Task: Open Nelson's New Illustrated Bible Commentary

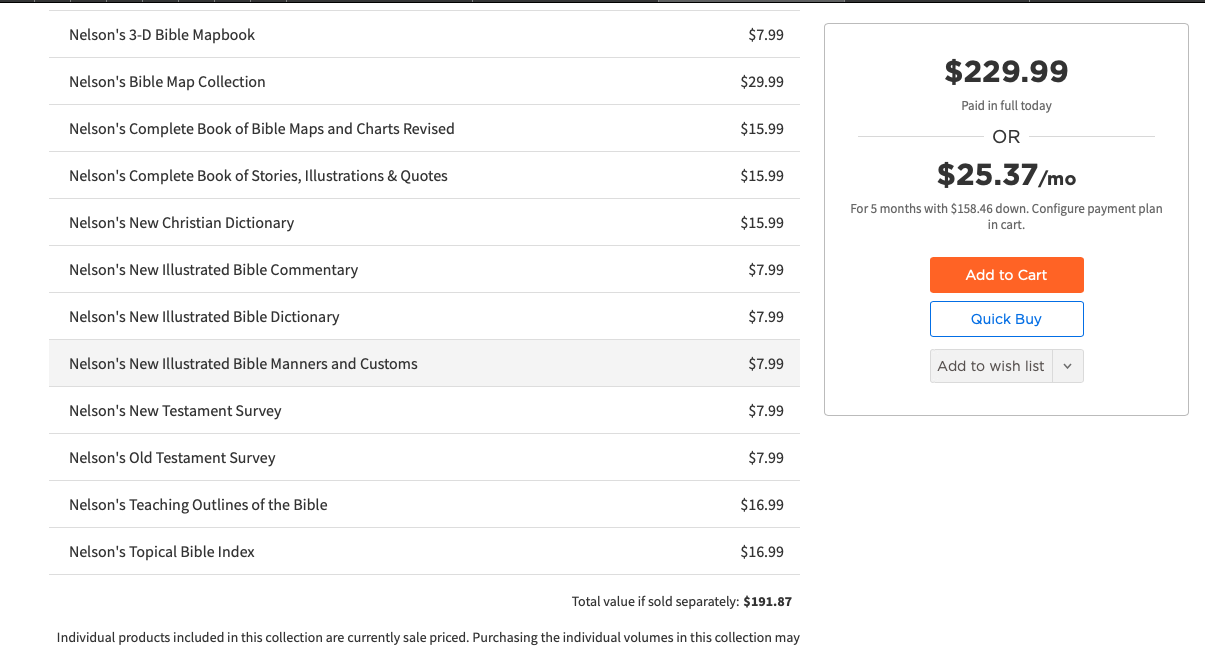Action: 213,270
